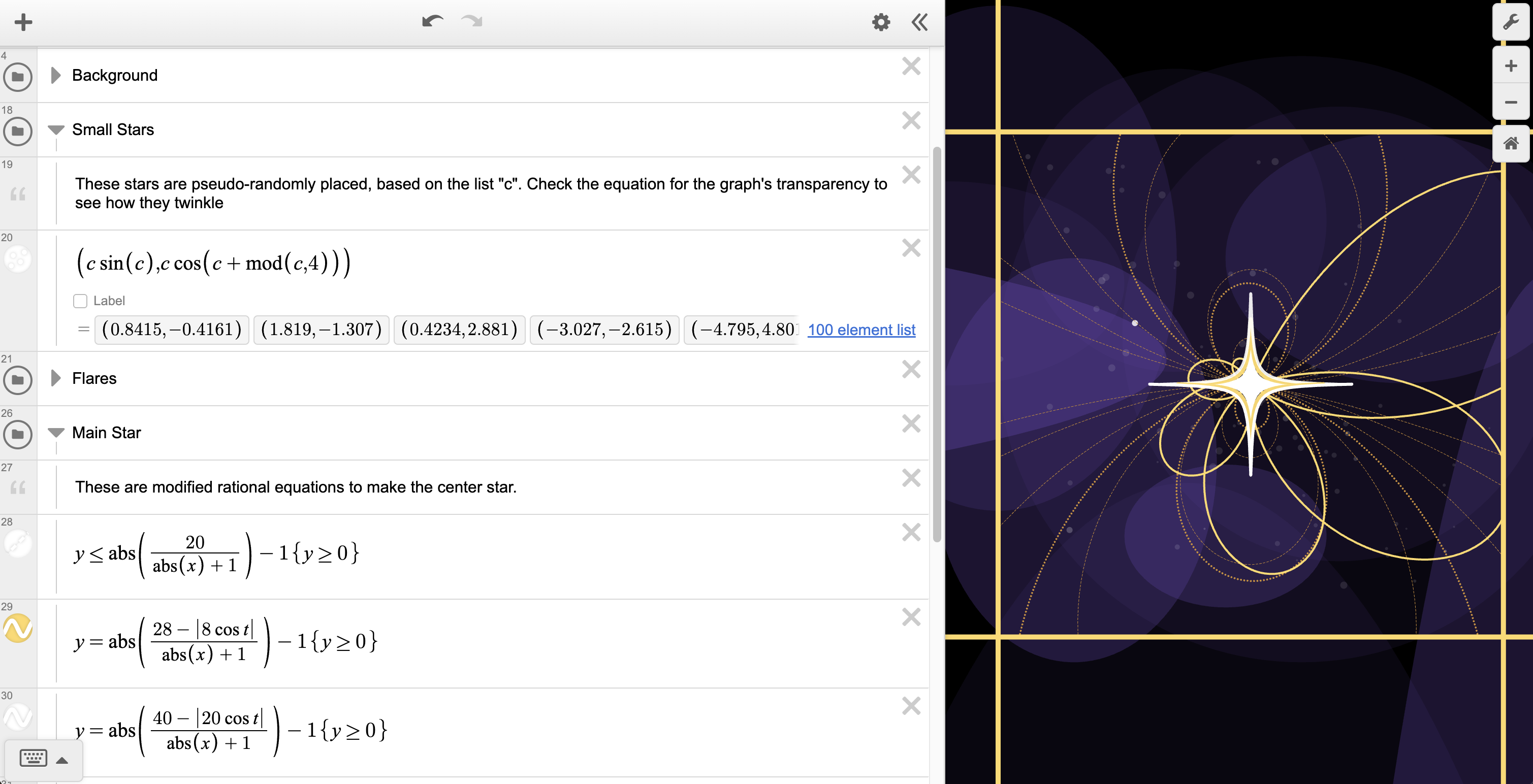Expand the Background folder
This screenshot has height=784, width=1533.
tap(56, 76)
